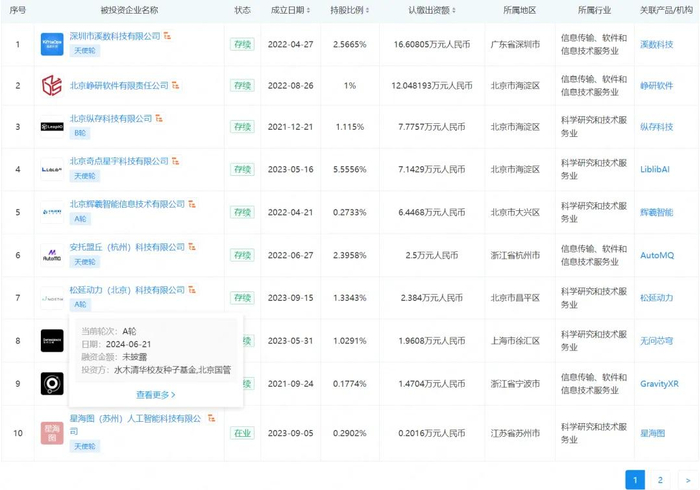
Task: Click equity chart icon beside 星海图（苏州）人工智能科技
Action: pos(212,418)
